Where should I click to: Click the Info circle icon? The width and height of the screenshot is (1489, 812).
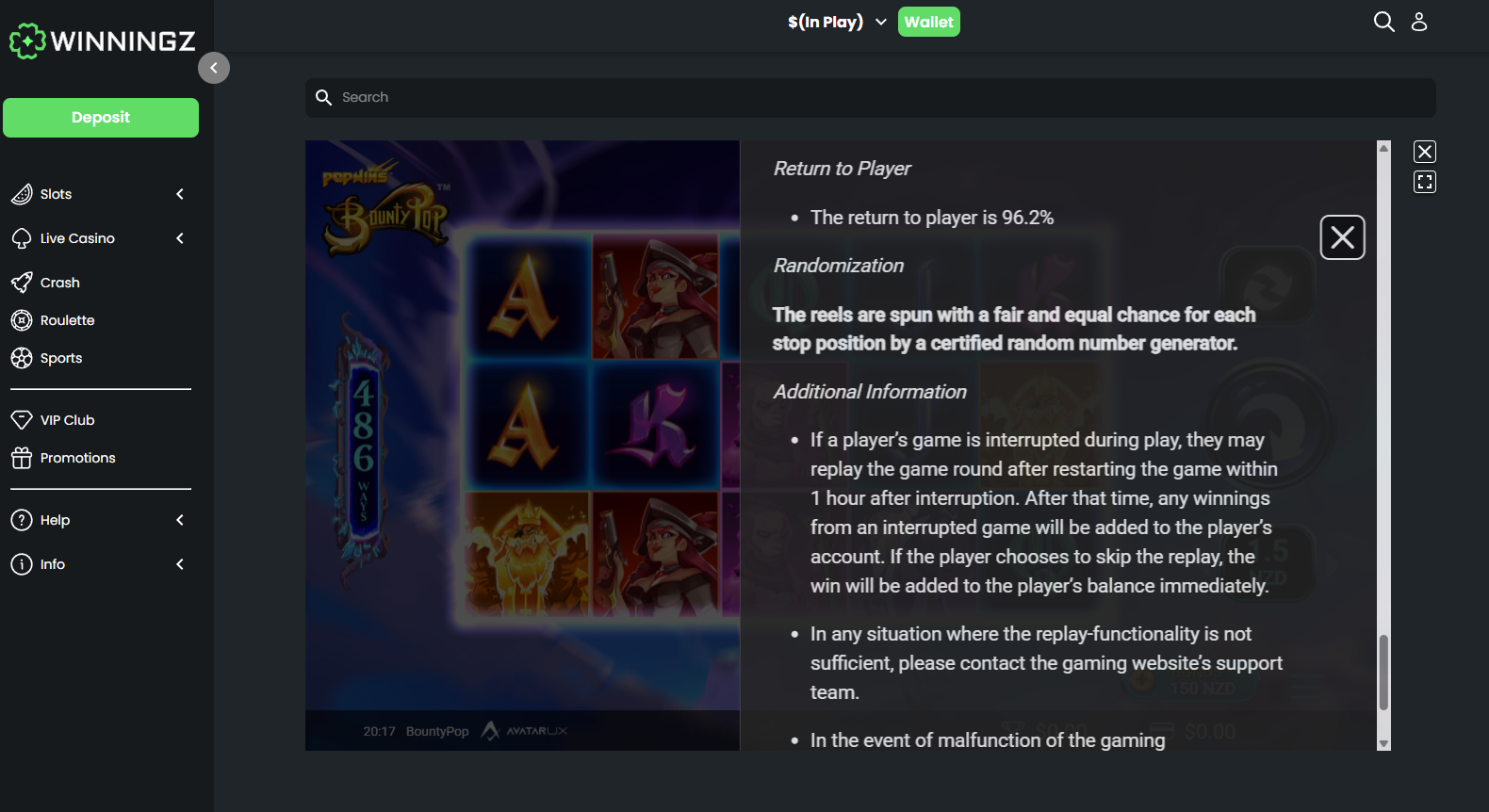tap(22, 564)
